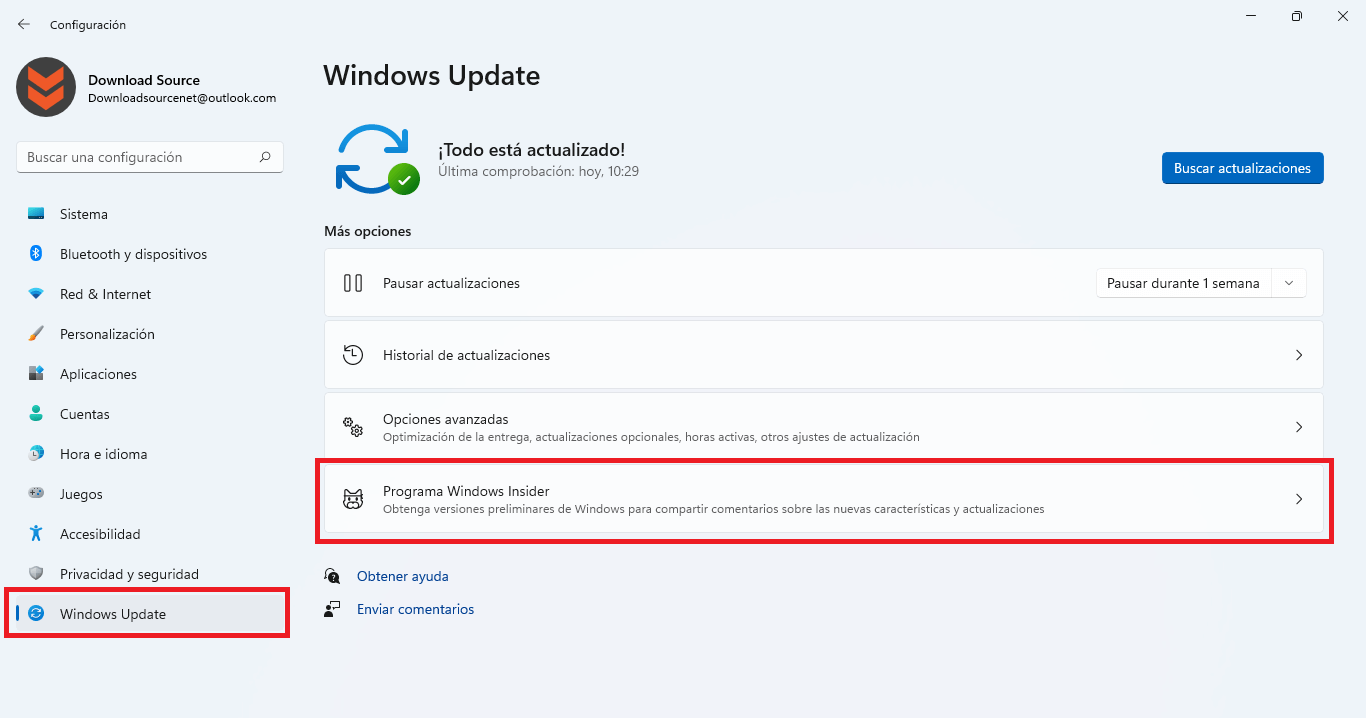Click the pause icon beside Pausar actualizaciones
The width and height of the screenshot is (1366, 718).
click(353, 283)
